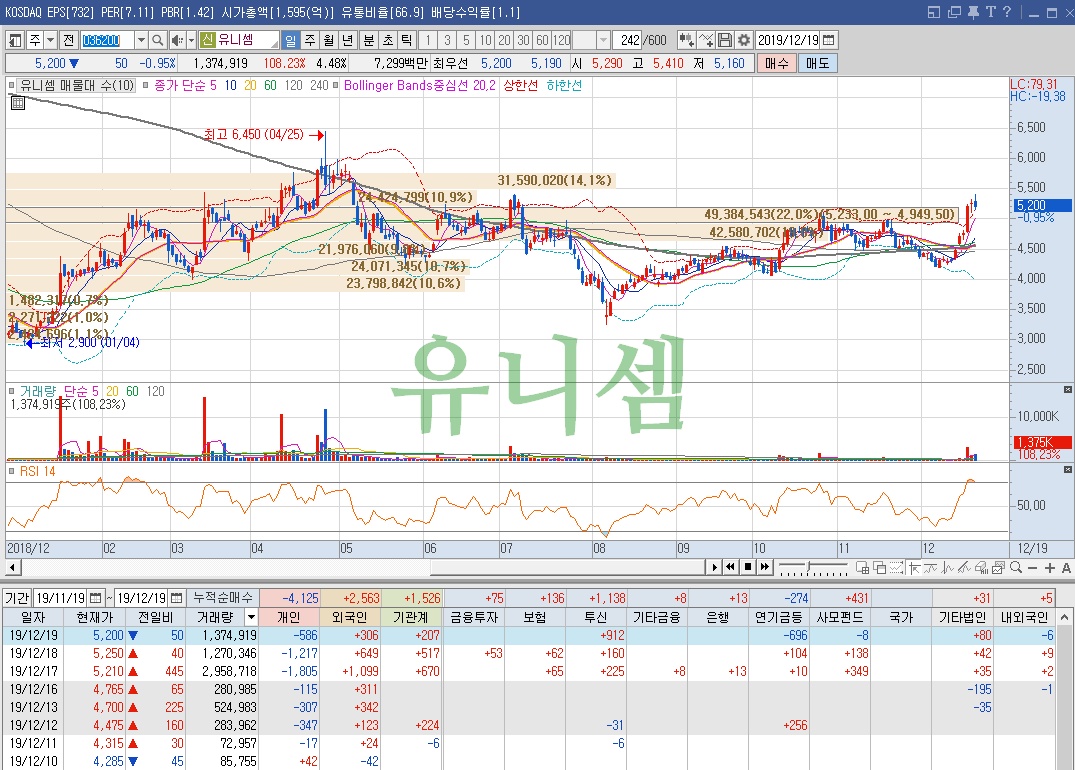Select minute 분 period toggle
Screen dimensions: 1075x770
(369, 40)
